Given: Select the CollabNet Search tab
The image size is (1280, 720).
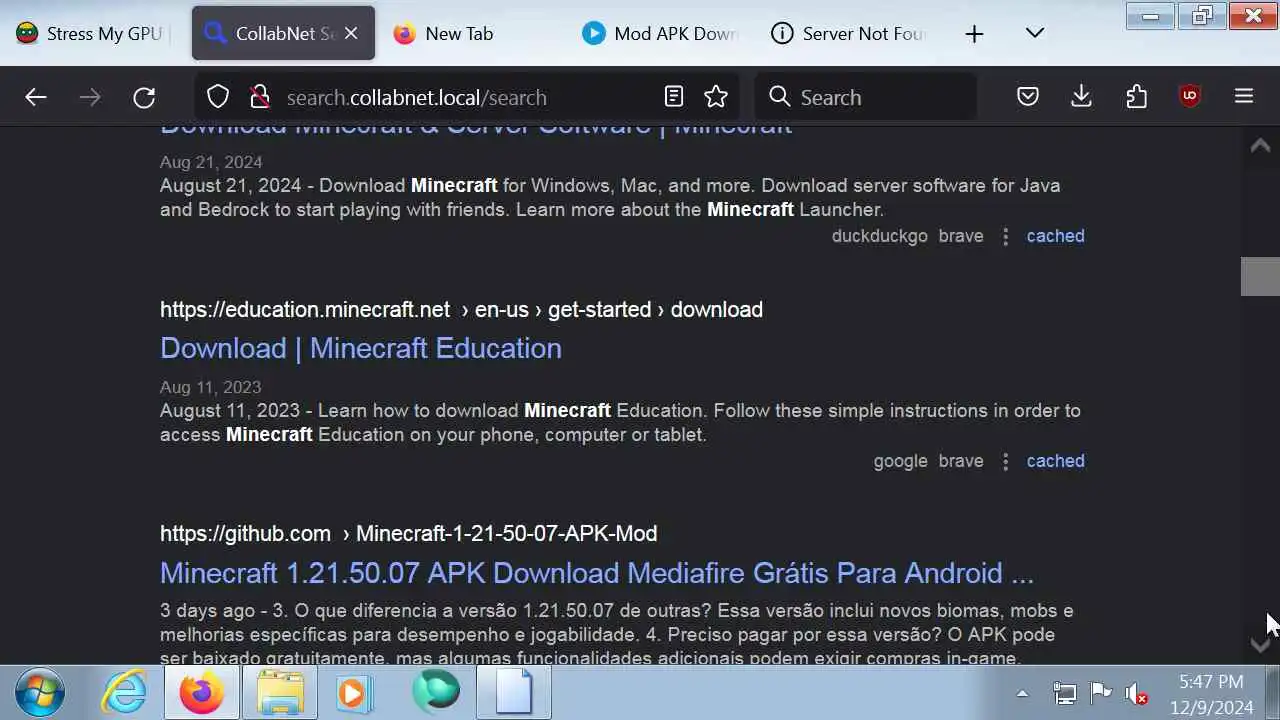Looking at the screenshot, I should [x=284, y=34].
